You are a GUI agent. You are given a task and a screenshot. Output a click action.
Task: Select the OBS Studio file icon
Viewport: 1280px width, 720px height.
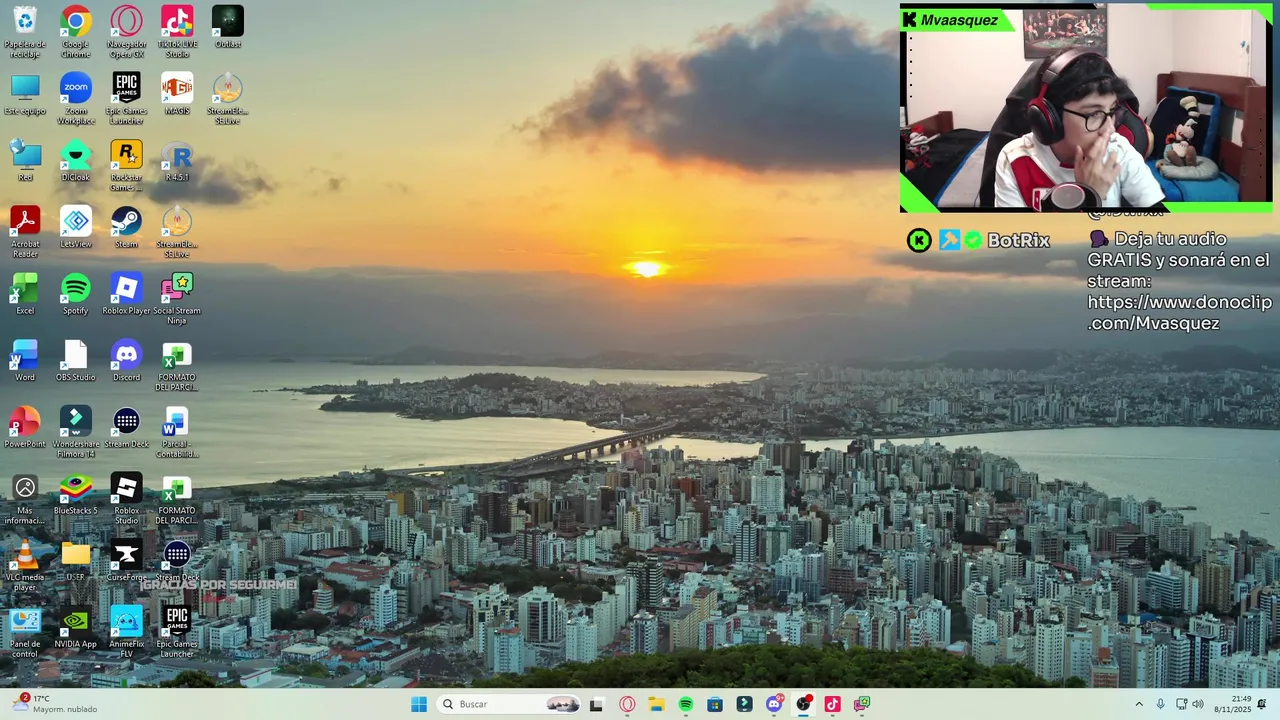76,361
